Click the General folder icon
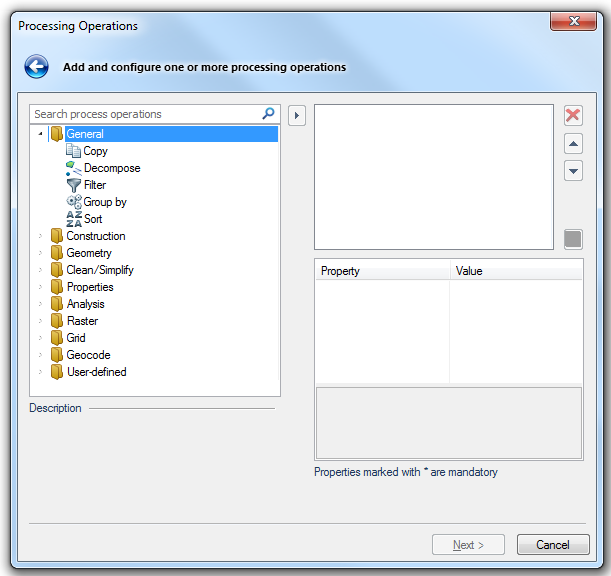Image resolution: width=611 pixels, height=576 pixels. click(57, 134)
